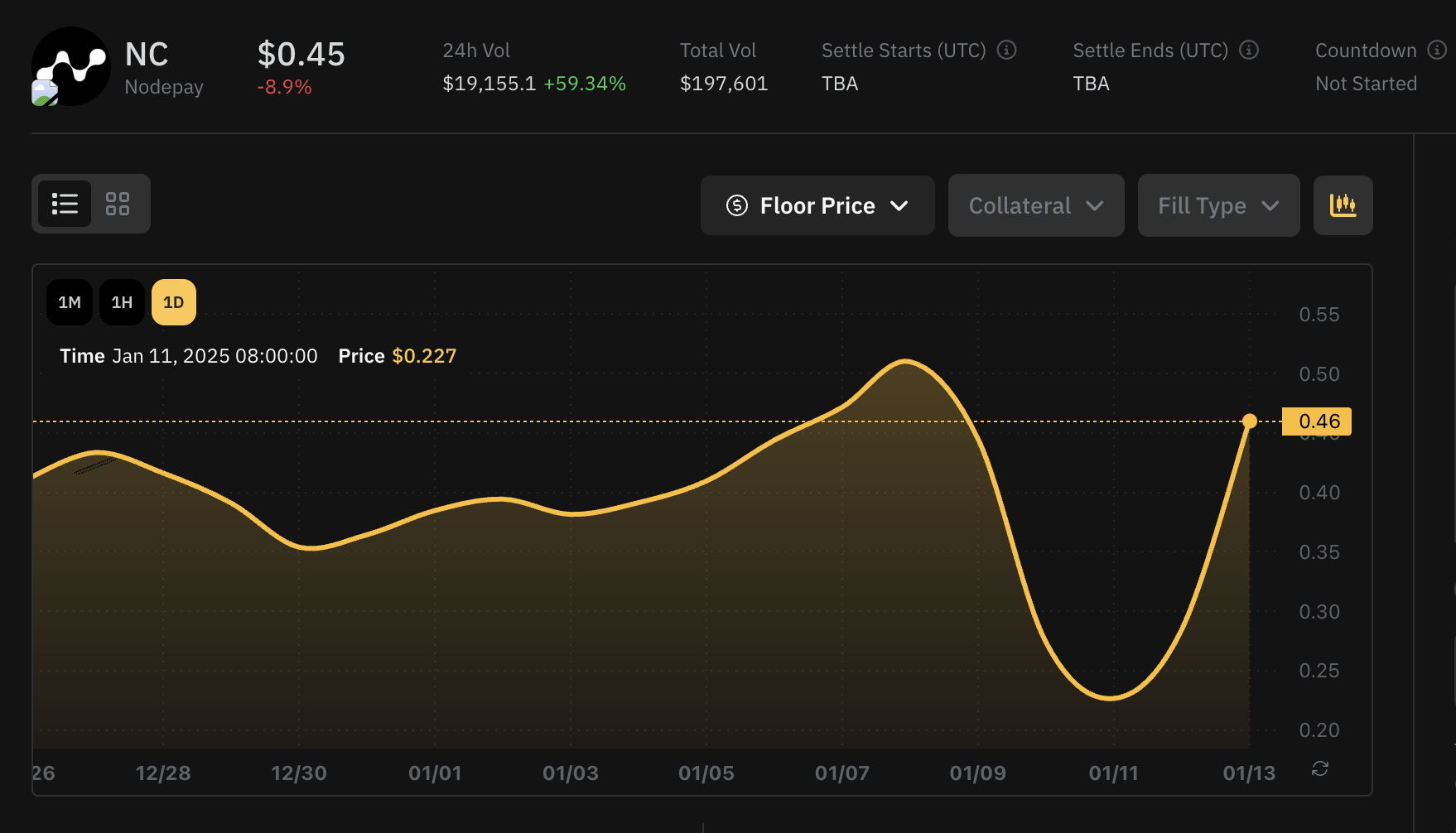This screenshot has width=1456, height=833.
Task: Click the Settle Ends info icon
Action: [x=1249, y=50]
